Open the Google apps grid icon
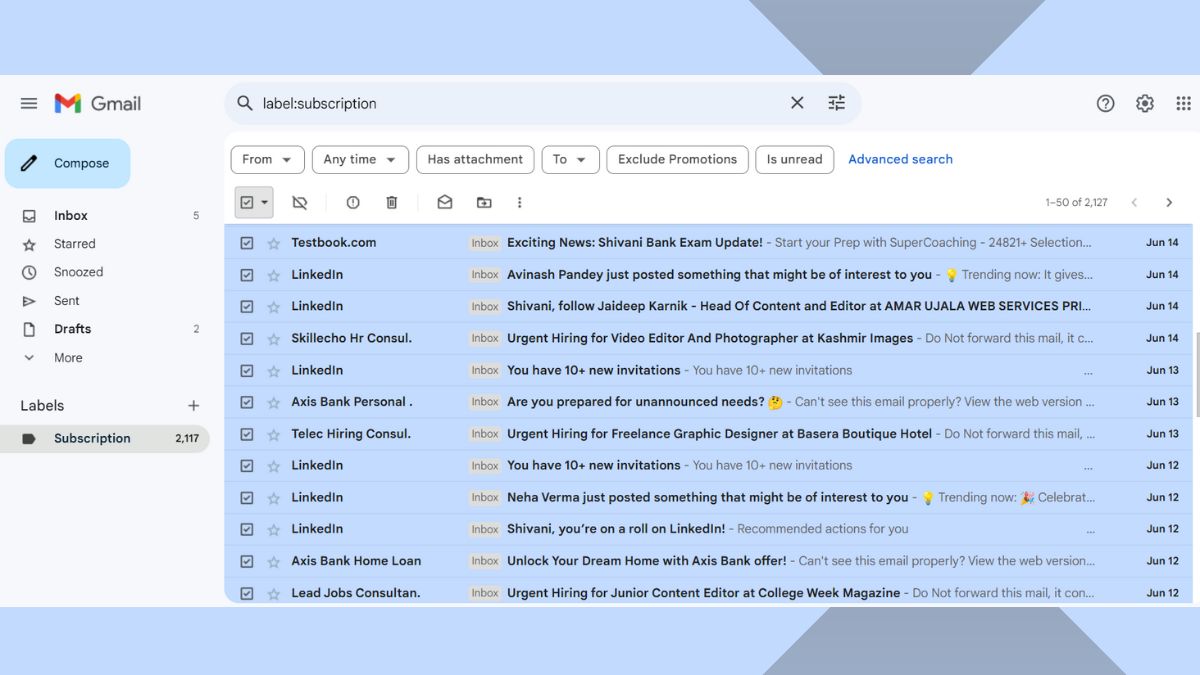This screenshot has width=1200, height=675. (1183, 103)
